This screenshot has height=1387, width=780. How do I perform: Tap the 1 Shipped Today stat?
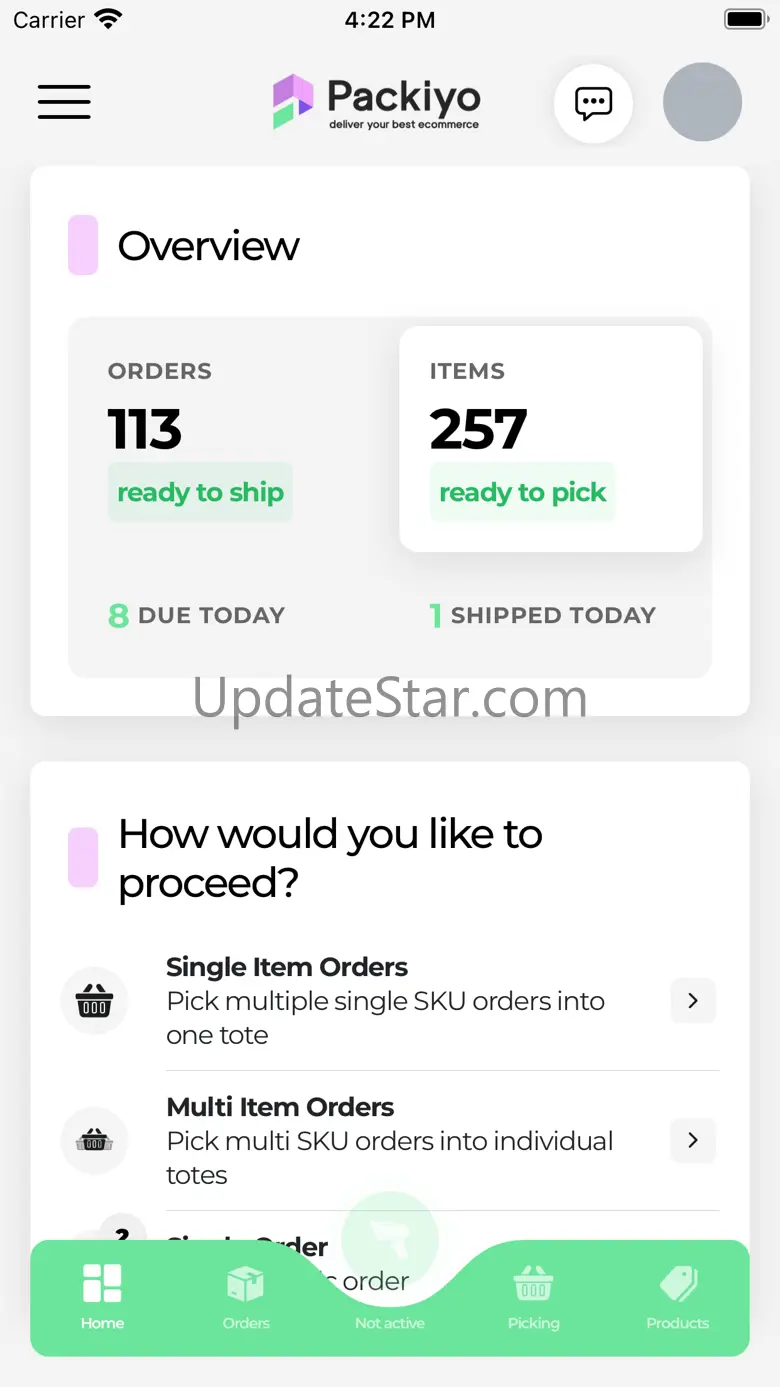[542, 615]
